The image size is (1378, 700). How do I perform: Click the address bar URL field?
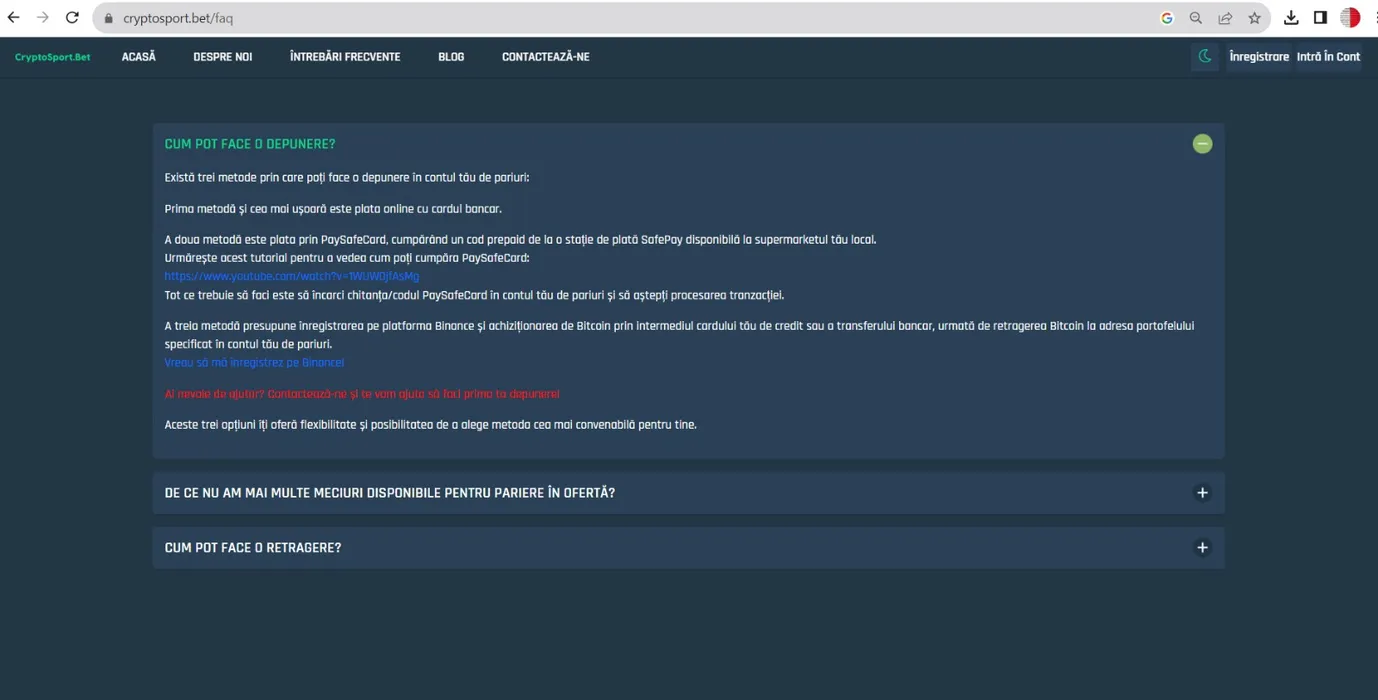(x=600, y=18)
